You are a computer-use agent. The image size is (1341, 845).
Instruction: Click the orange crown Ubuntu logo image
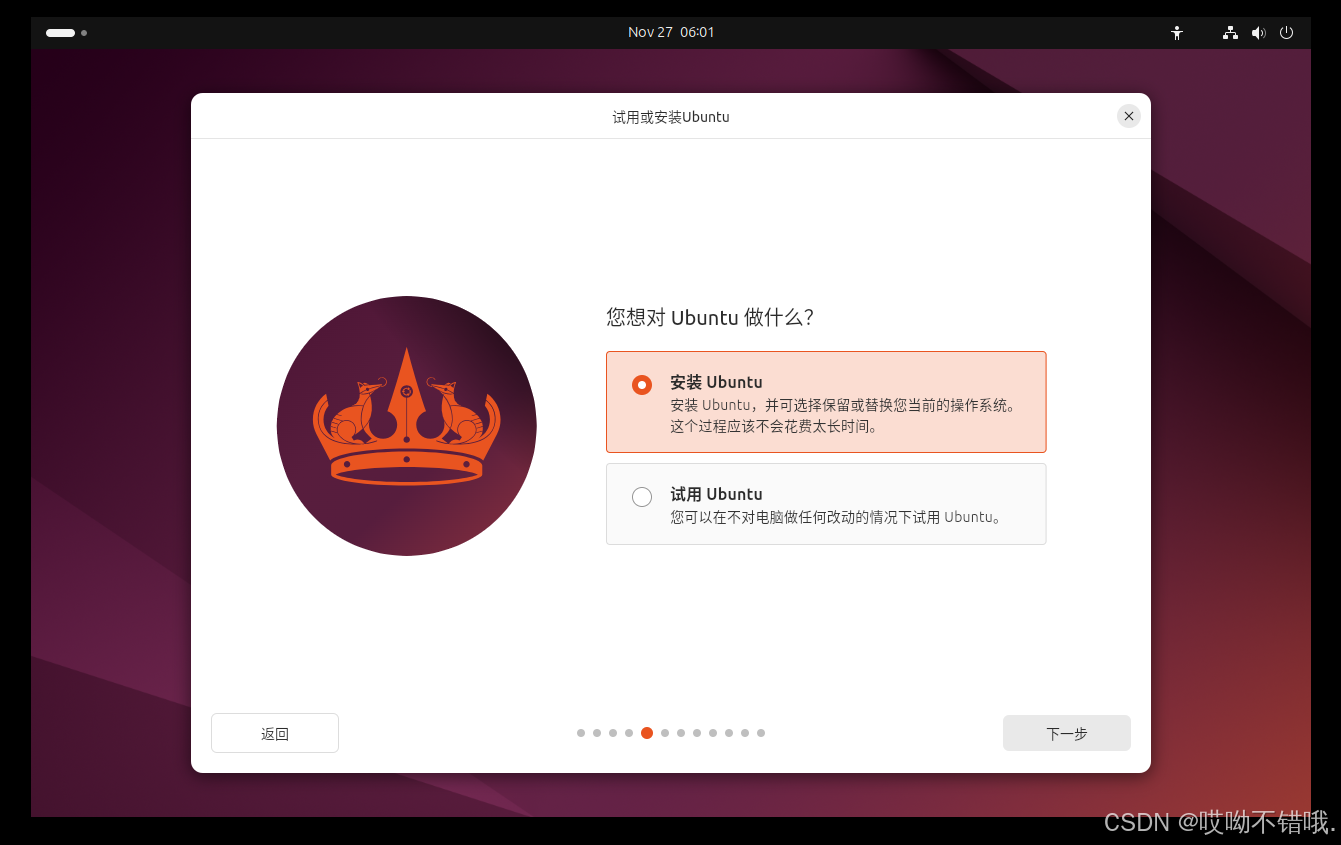click(x=406, y=425)
